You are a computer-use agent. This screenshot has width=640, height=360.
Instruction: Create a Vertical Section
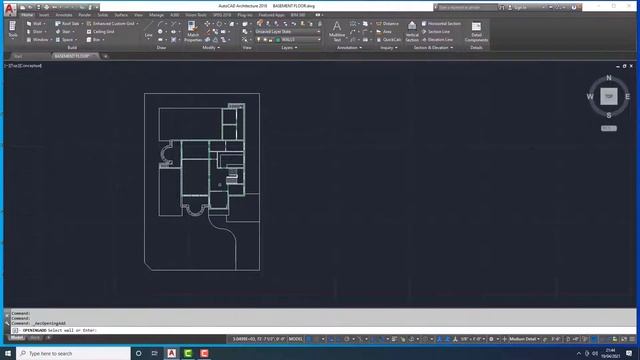(x=412, y=32)
